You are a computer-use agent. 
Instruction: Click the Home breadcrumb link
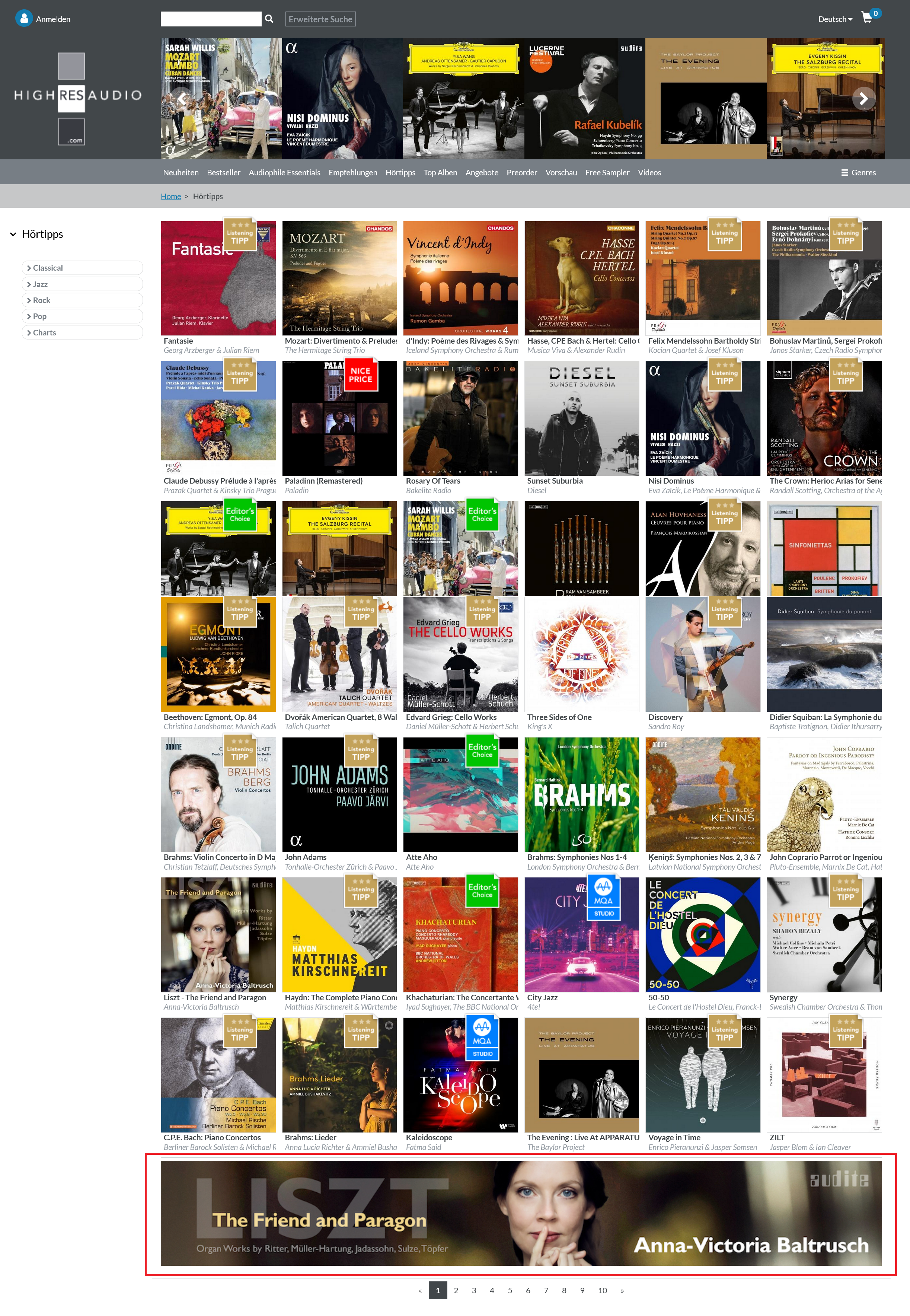pos(170,197)
